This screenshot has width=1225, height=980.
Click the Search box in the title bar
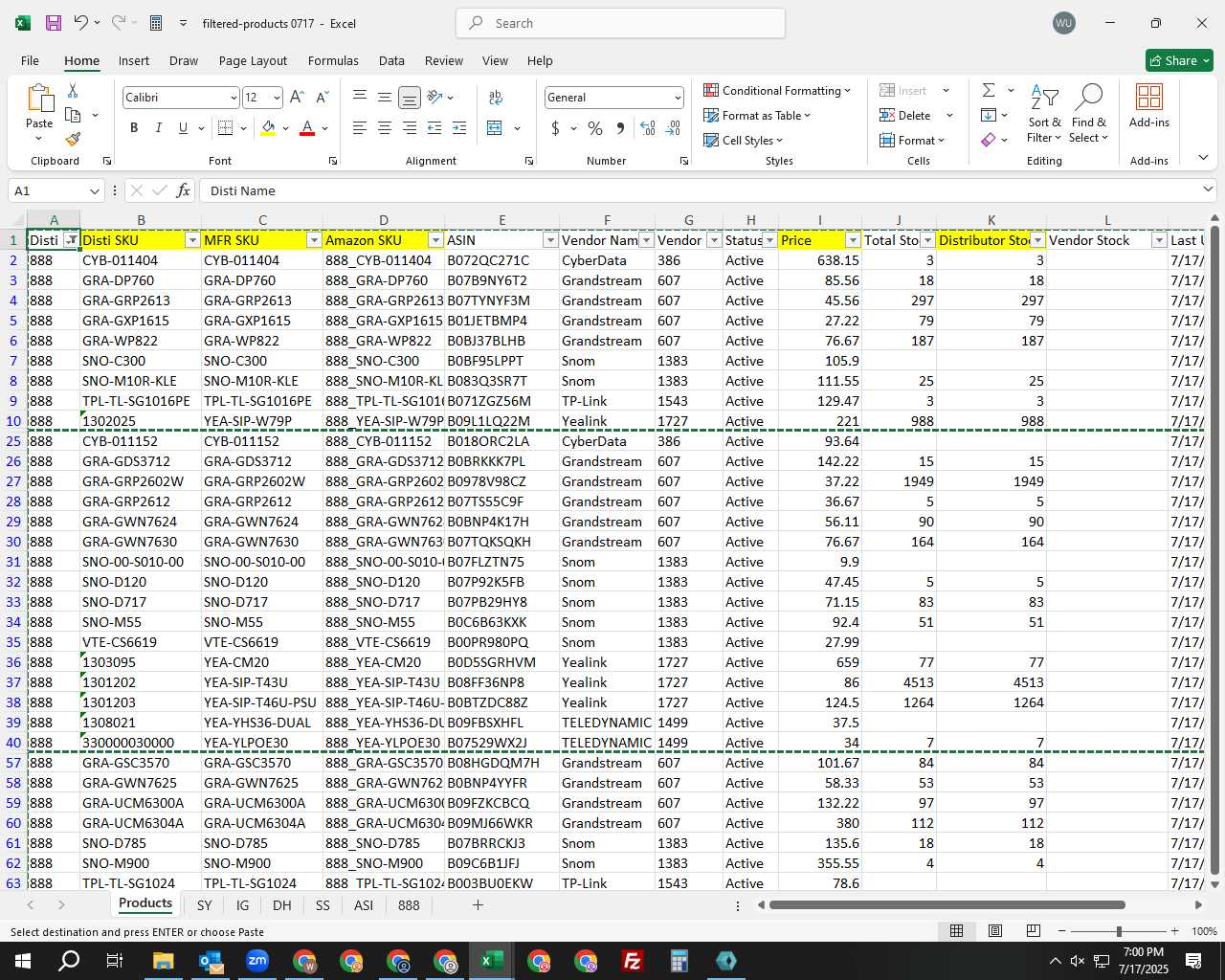tap(620, 23)
